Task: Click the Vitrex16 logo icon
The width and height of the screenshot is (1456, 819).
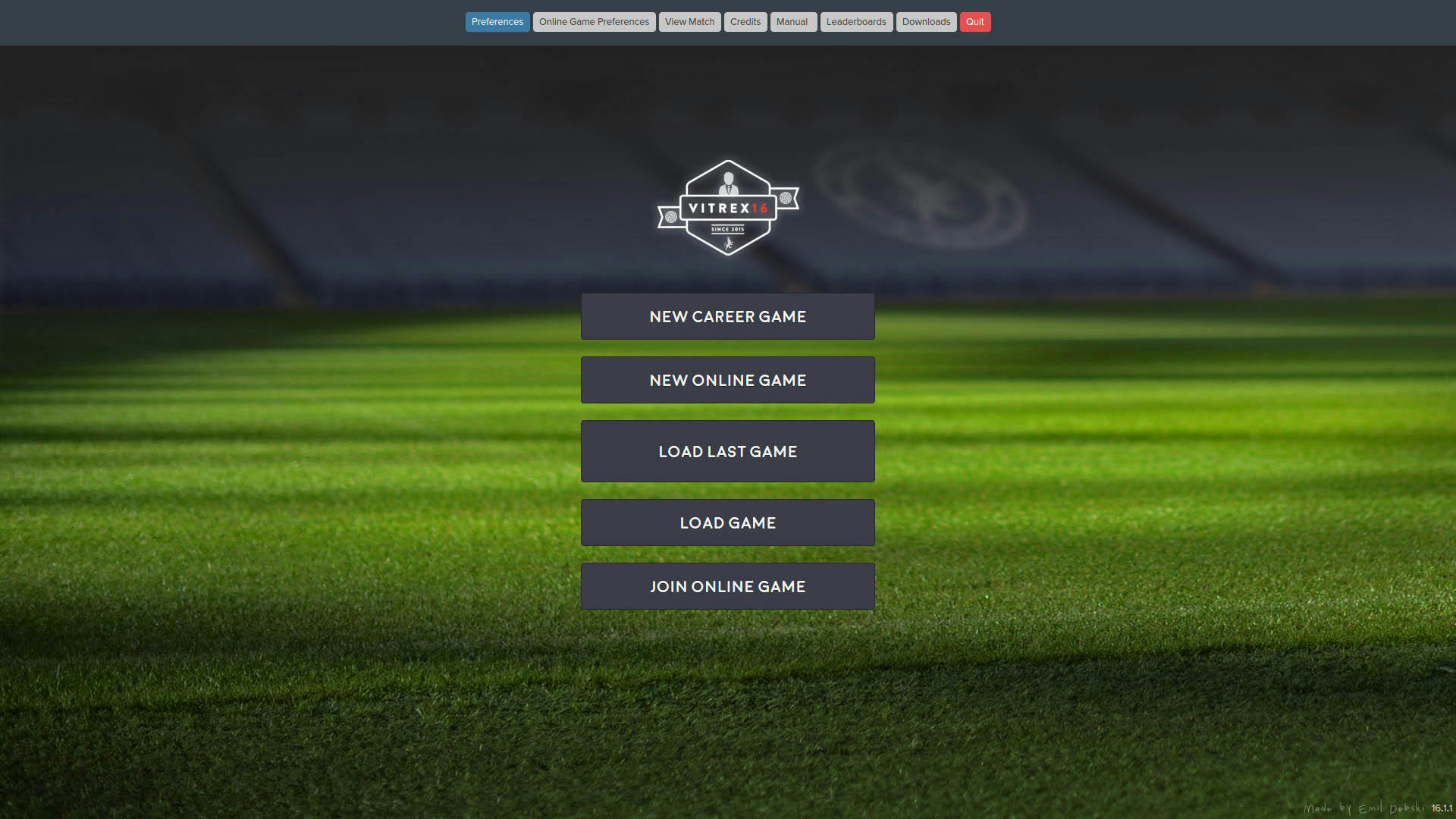Action: tap(728, 207)
